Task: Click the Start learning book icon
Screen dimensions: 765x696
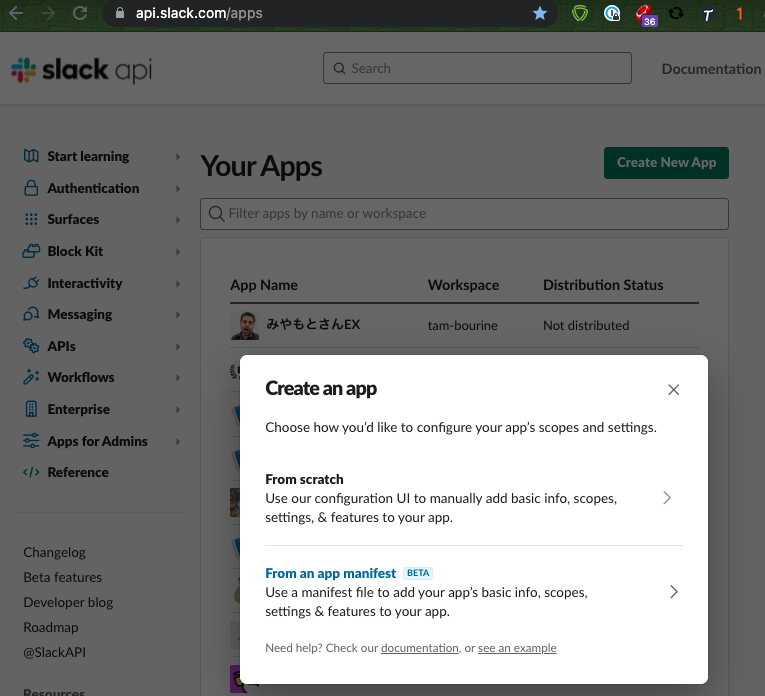Action: click(x=31, y=156)
